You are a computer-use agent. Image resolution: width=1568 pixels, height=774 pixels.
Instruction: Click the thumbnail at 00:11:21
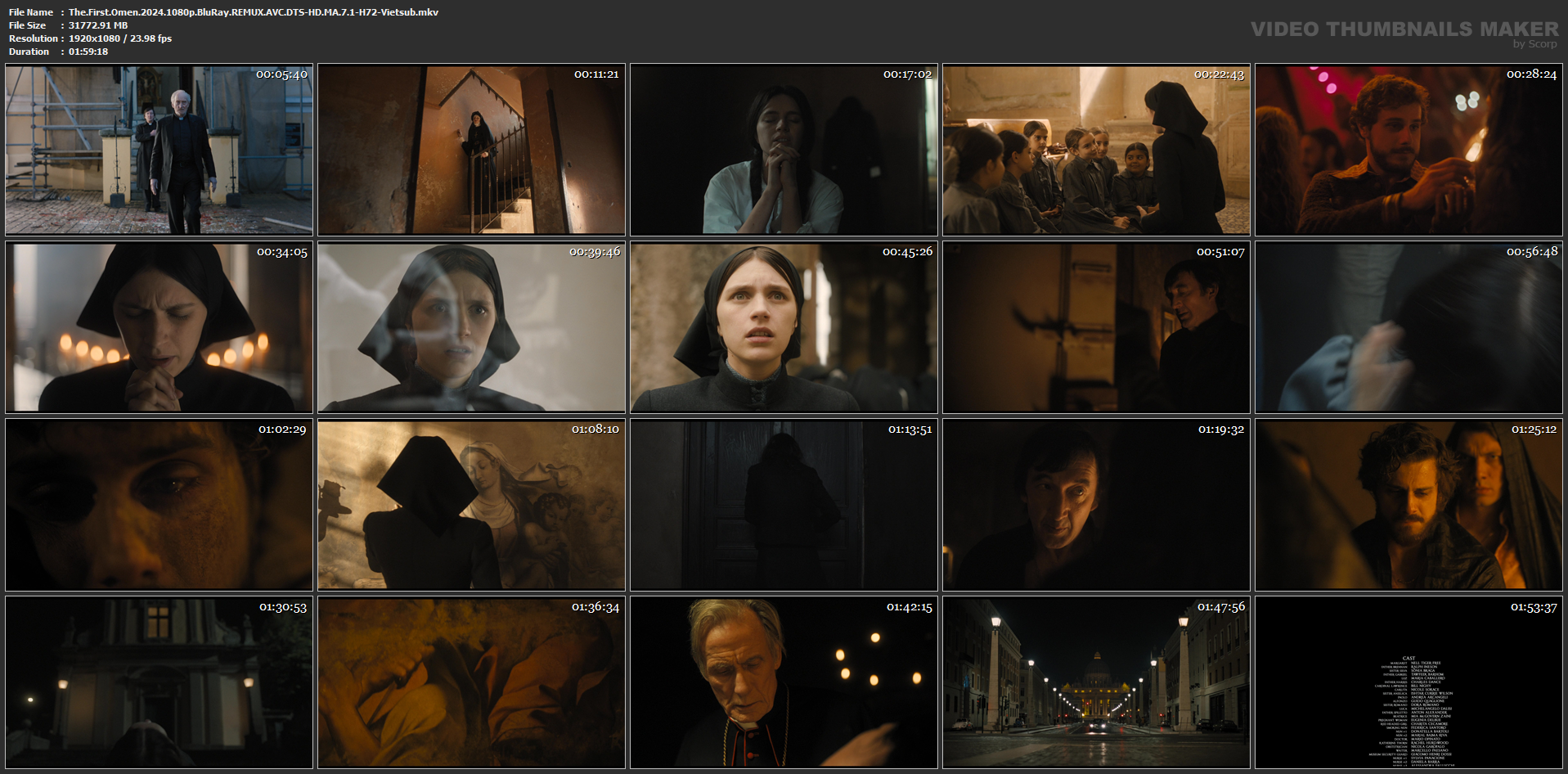(x=471, y=151)
